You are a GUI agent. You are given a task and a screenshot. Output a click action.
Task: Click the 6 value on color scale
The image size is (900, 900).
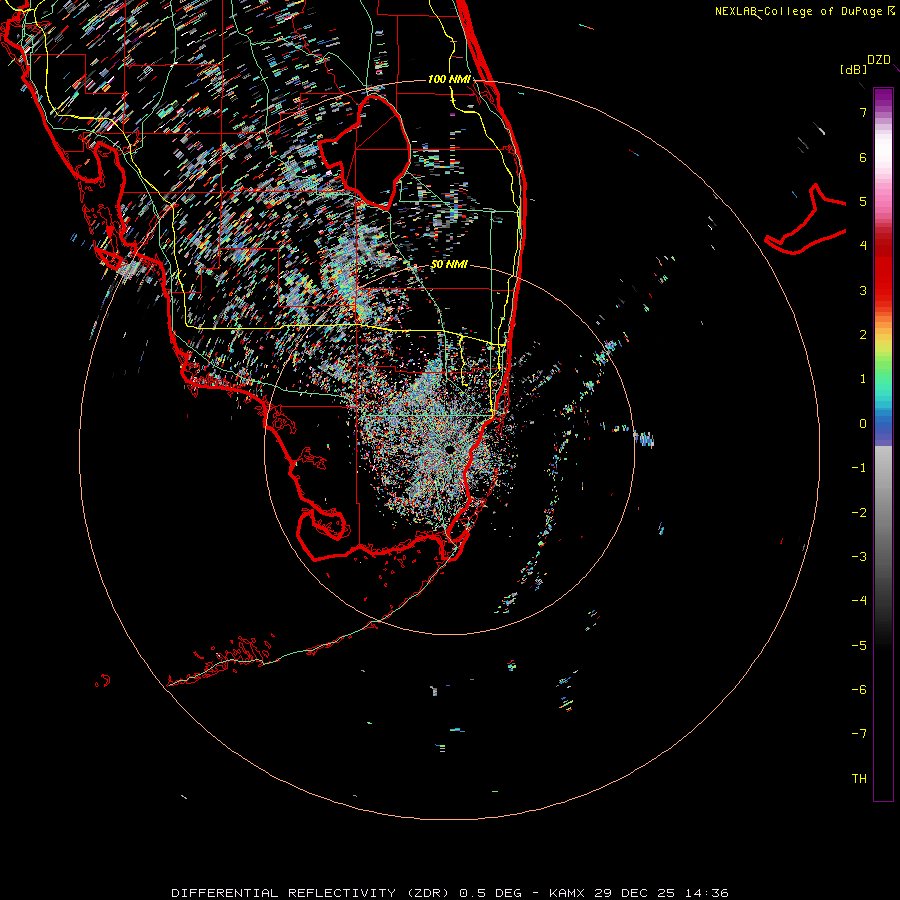click(x=863, y=157)
